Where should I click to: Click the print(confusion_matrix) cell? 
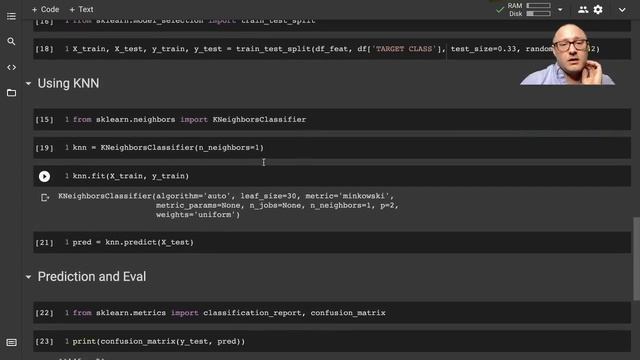tap(332, 341)
